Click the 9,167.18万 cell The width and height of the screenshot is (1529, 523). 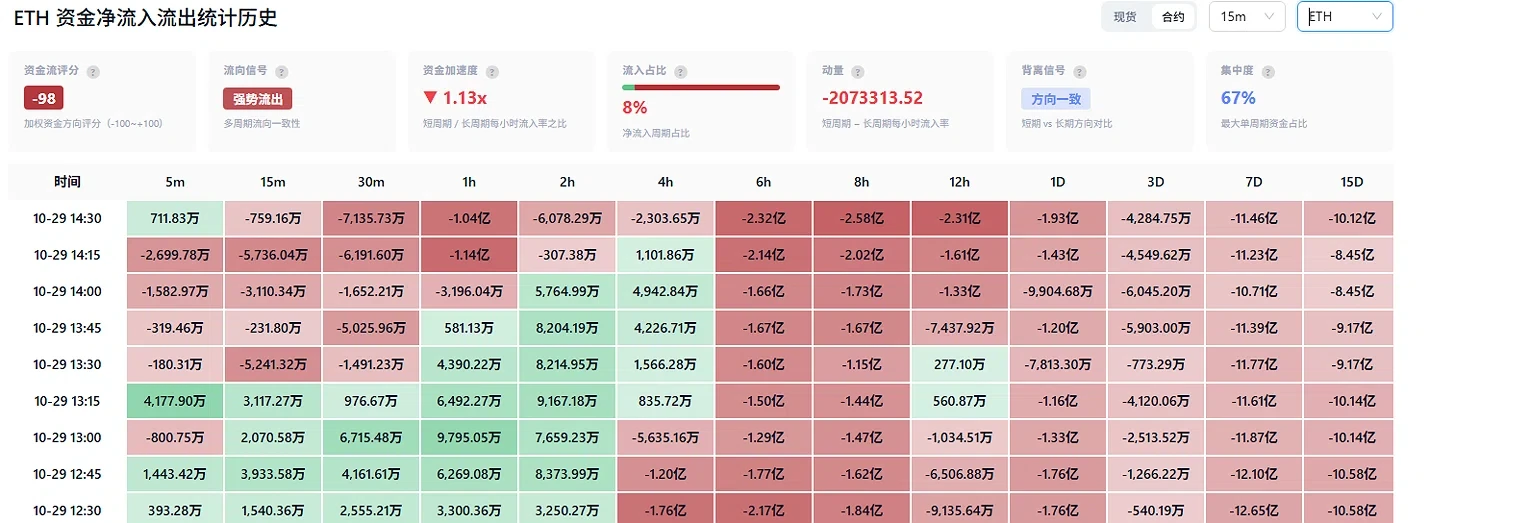[x=567, y=401]
